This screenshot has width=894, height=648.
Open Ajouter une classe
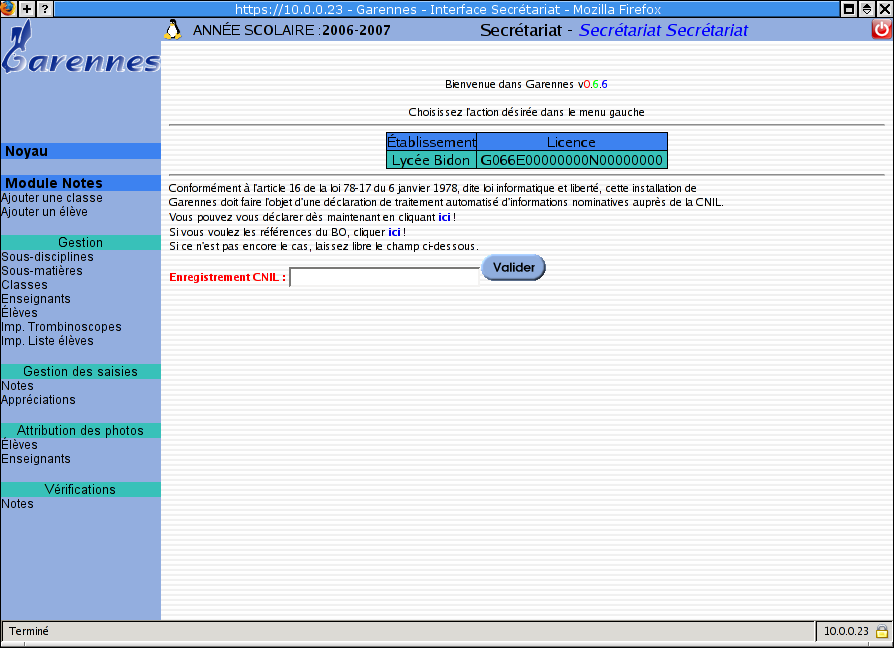pos(52,198)
